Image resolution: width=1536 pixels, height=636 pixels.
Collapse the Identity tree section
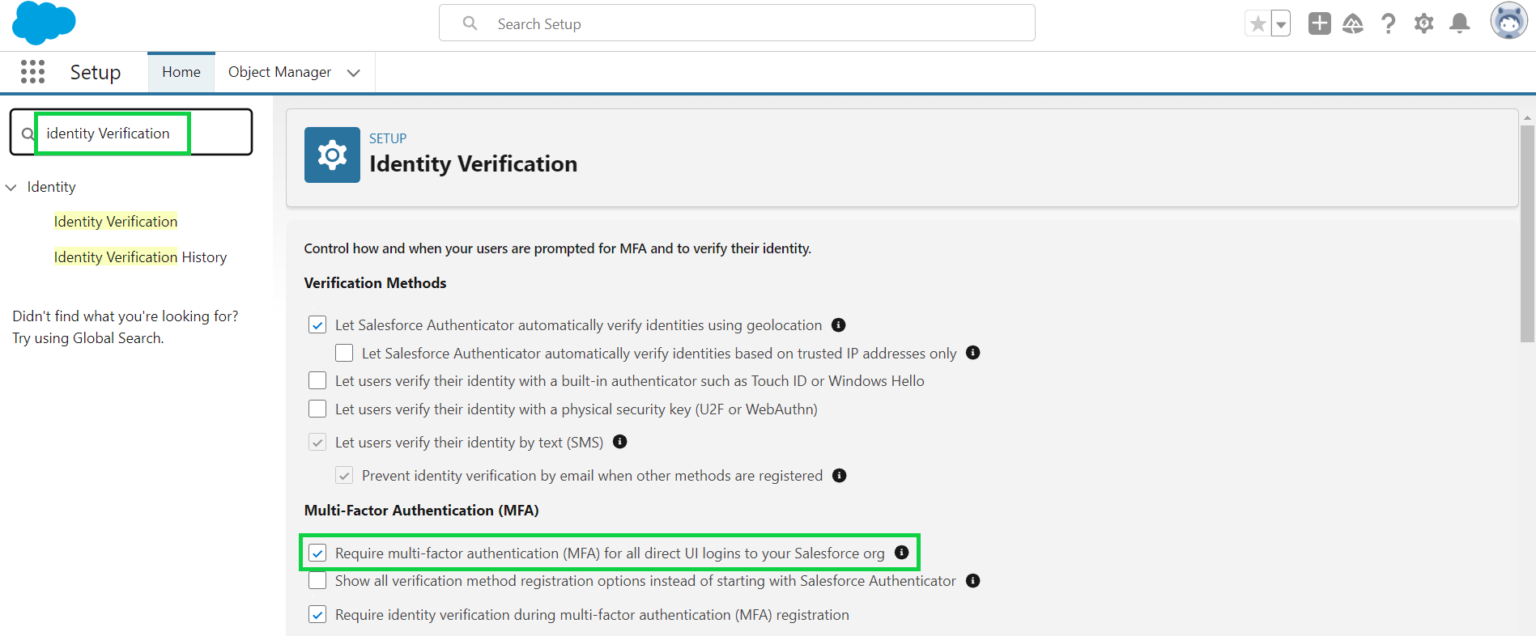click(x=11, y=187)
